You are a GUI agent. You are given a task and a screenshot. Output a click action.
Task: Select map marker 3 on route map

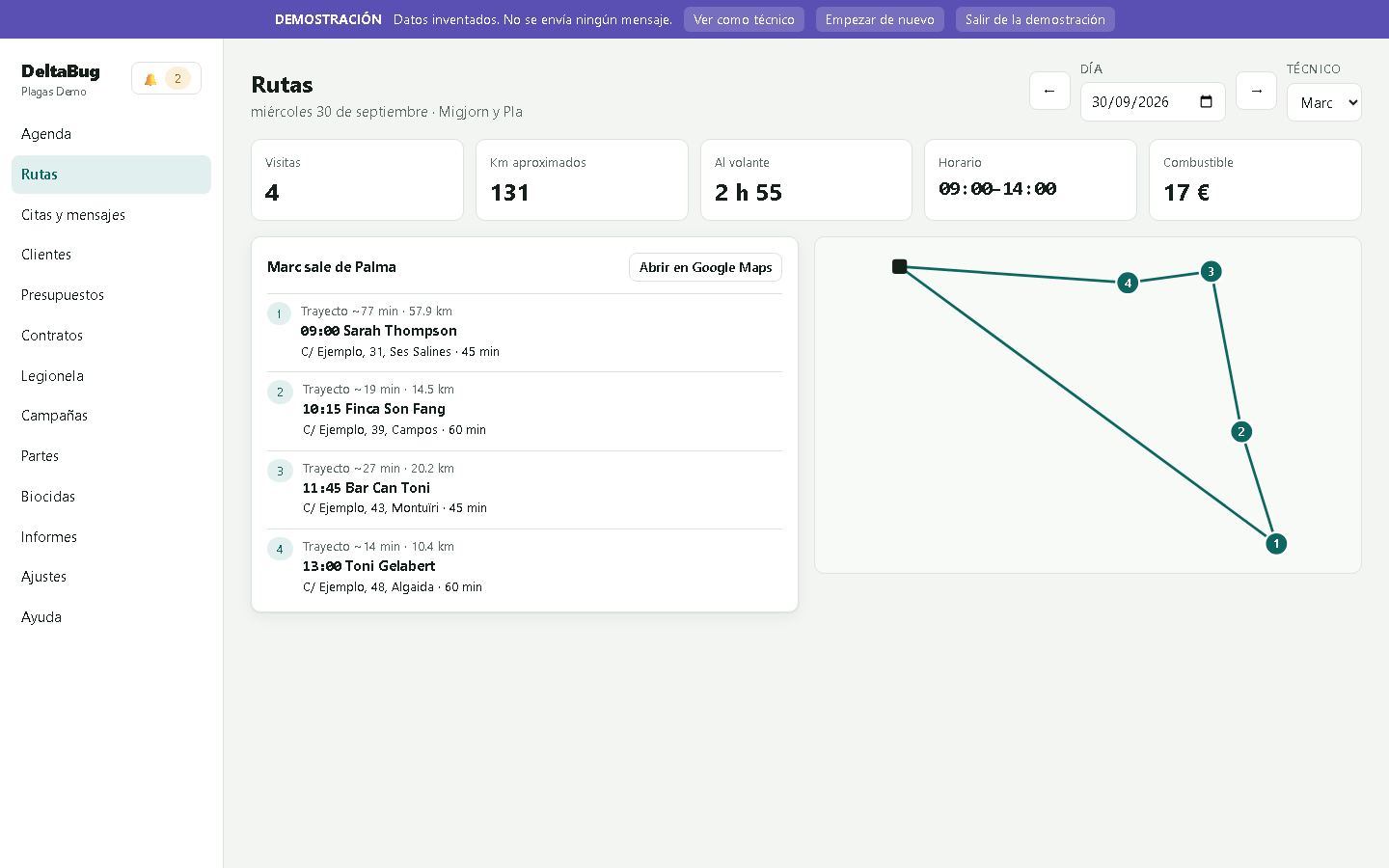pos(1212,272)
